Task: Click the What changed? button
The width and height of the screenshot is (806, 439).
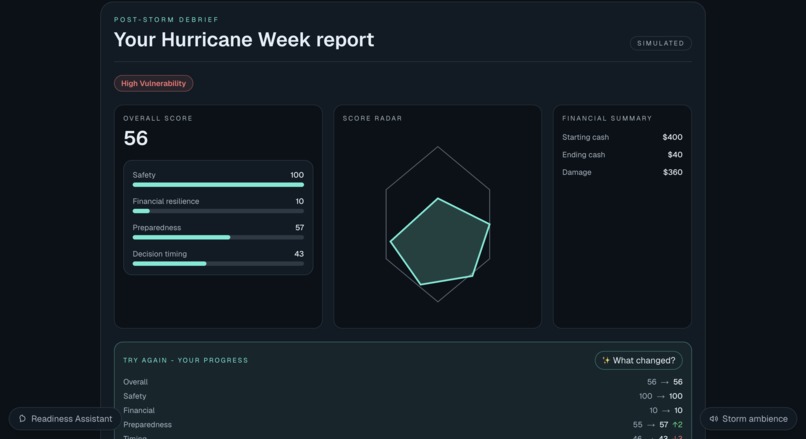Action: click(638, 360)
